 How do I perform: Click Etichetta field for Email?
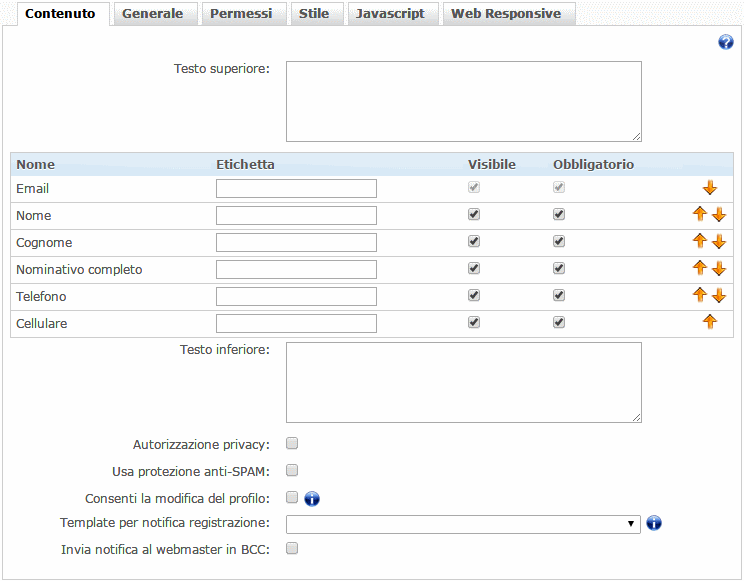pyautogui.click(x=296, y=188)
